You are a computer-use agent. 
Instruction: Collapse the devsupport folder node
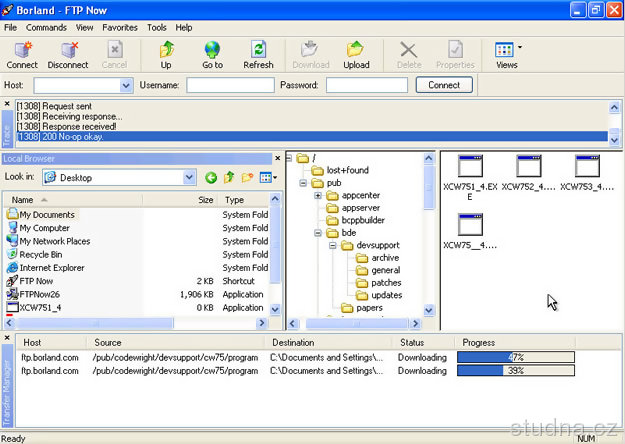[333, 245]
